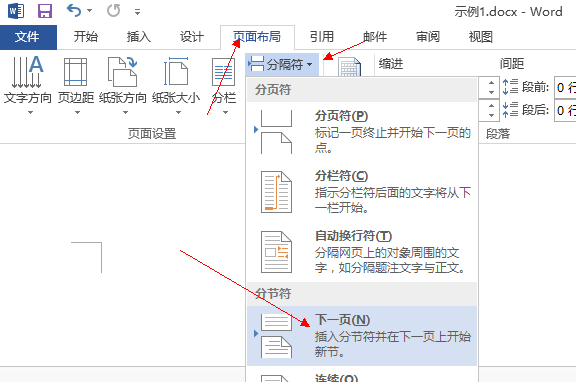
Task: Decrease the upper indent spinner value
Action: (x=492, y=92)
